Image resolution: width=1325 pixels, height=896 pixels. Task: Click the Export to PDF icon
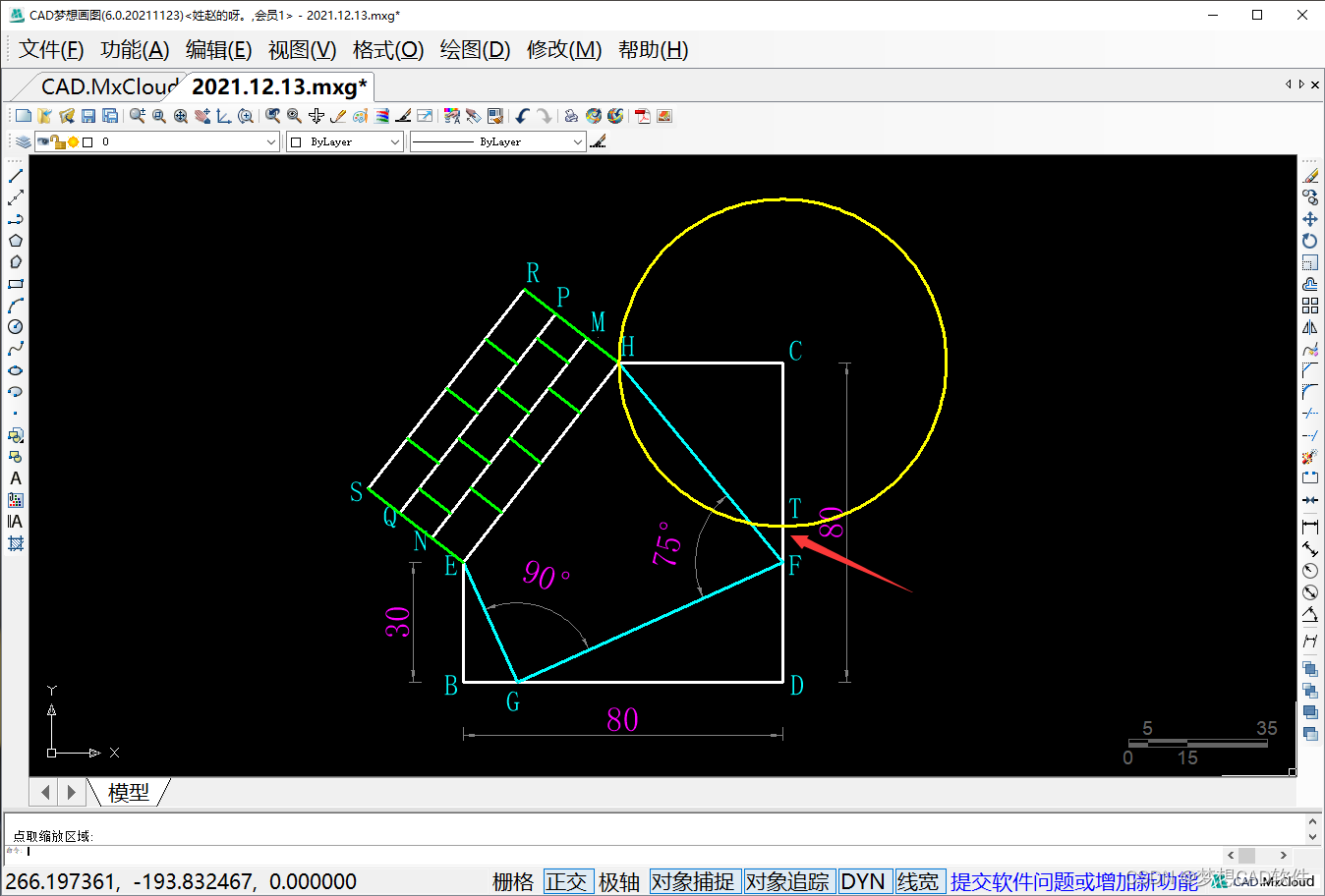pyautogui.click(x=643, y=116)
